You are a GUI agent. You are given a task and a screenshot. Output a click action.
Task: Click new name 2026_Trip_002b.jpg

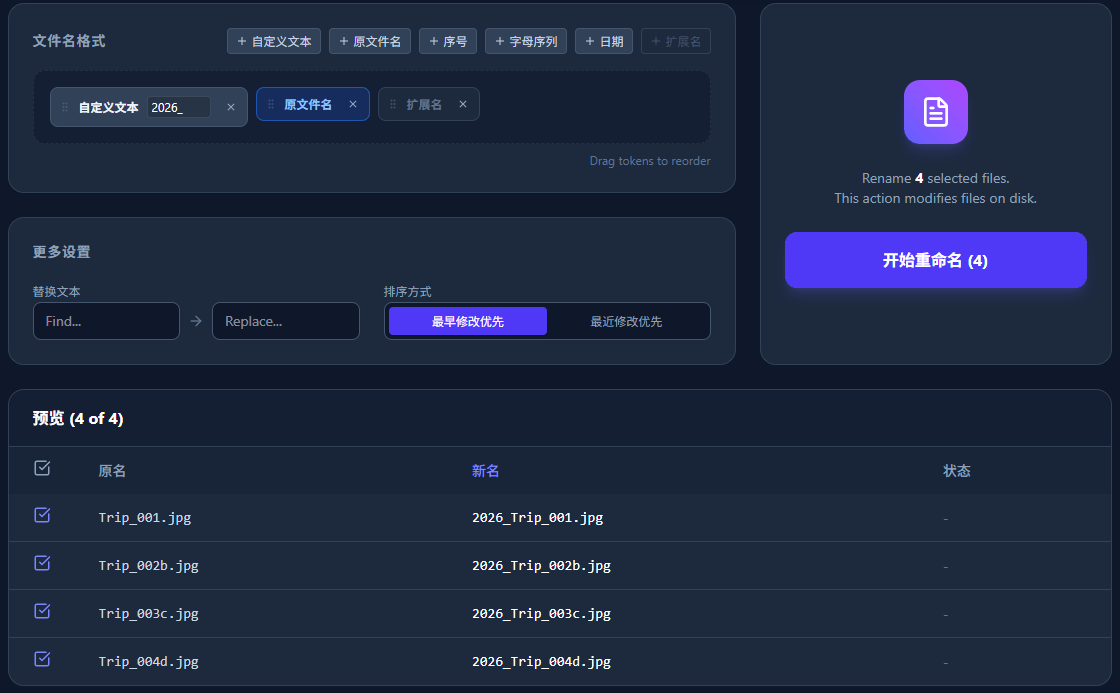click(x=541, y=566)
